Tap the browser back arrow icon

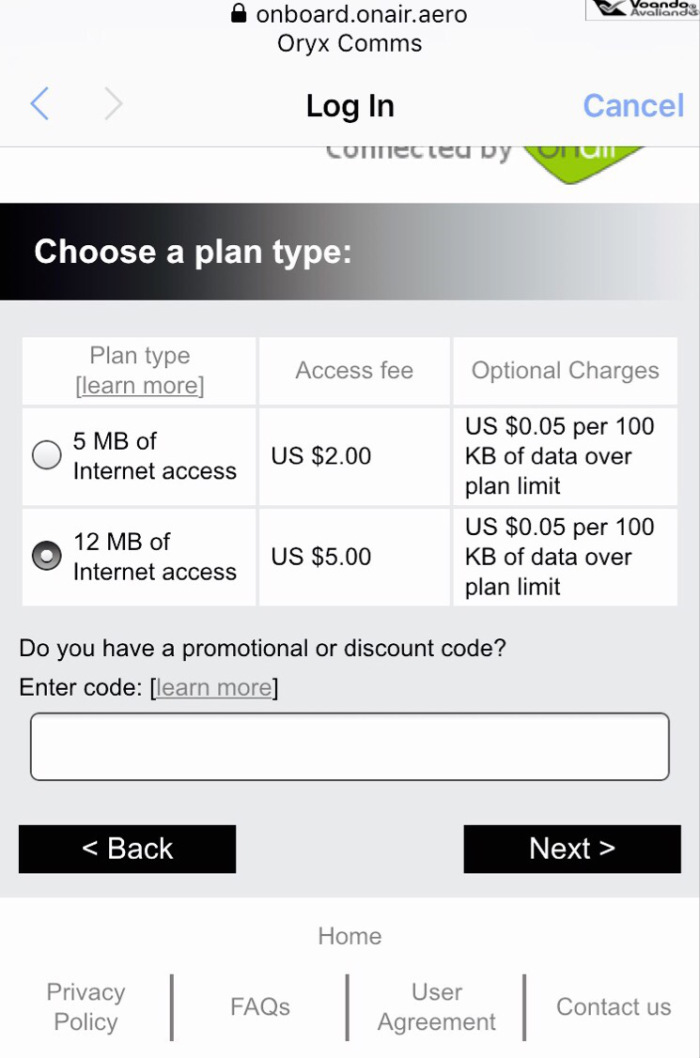point(39,104)
